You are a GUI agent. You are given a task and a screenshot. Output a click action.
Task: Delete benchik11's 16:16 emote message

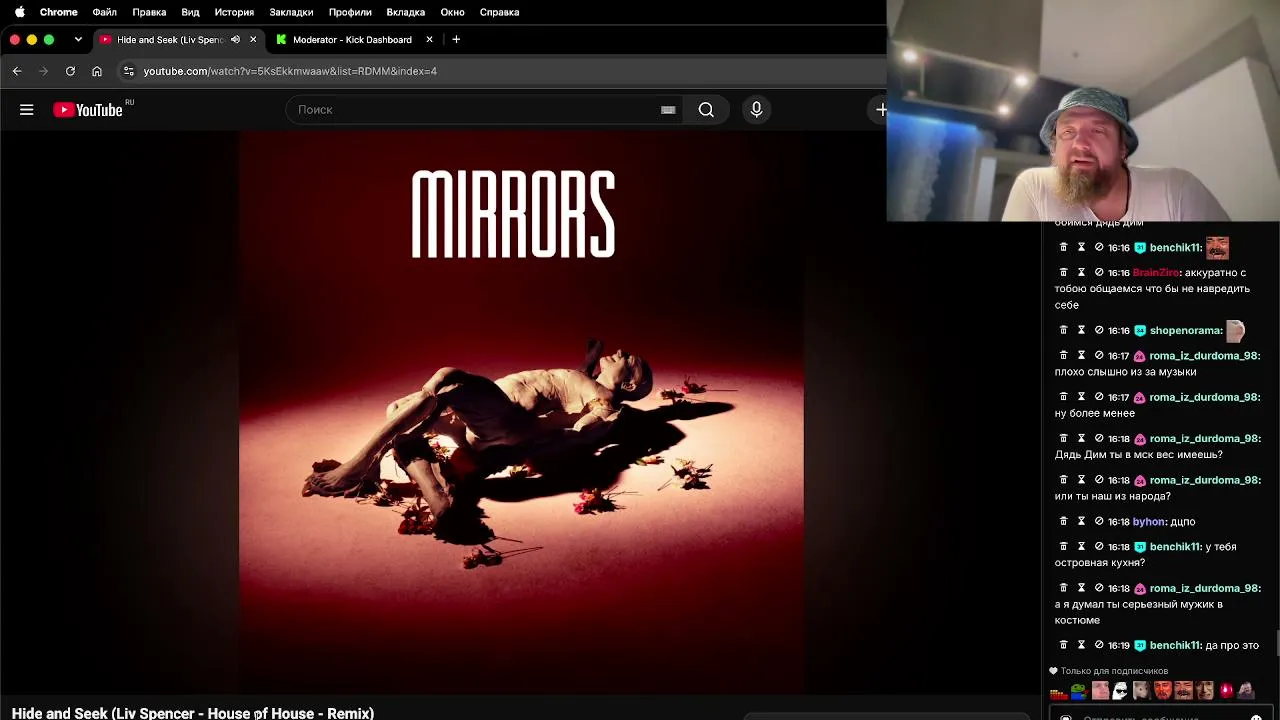coord(1063,247)
